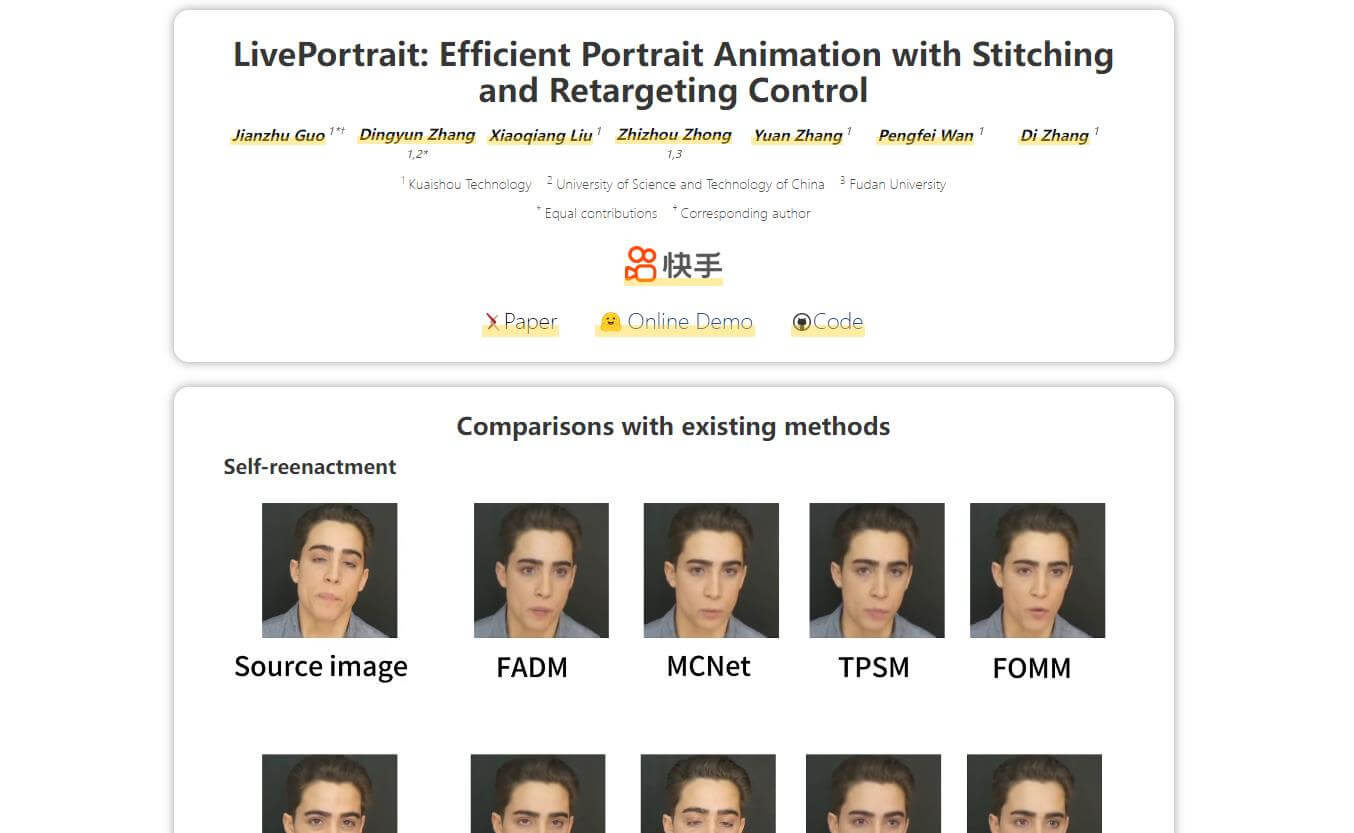The width and height of the screenshot is (1354, 833).
Task: Click the GitHub icon beside Code
Action: (801, 322)
